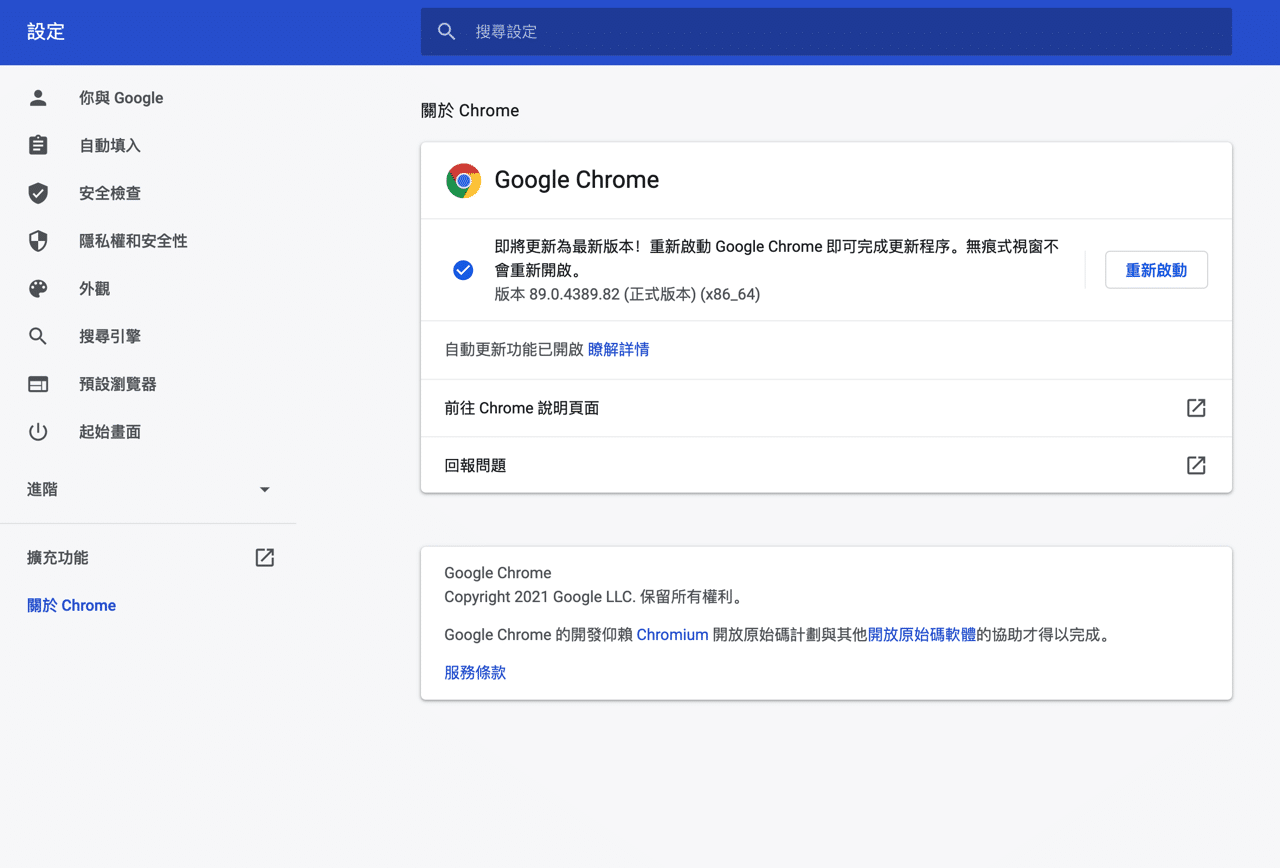Screen dimensions: 1280x868
Task: Click the magnifier icon beside 搜尋引擎
Action: pos(38,336)
